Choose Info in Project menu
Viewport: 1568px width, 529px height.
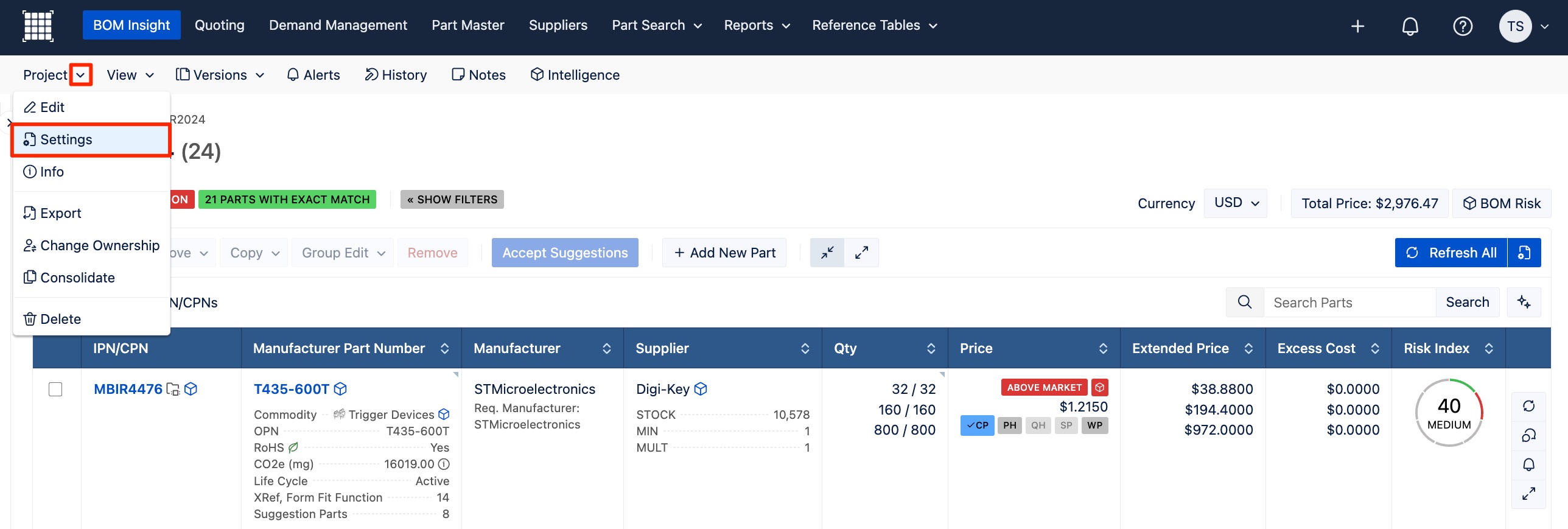[x=91, y=172]
